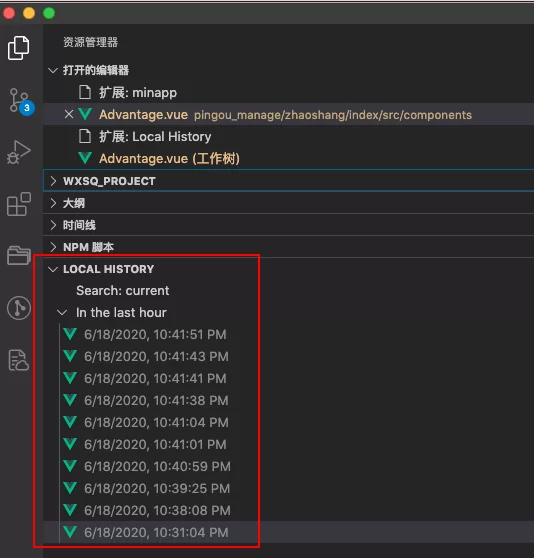Open the cloud document icon in activity bar
Viewport: 534px width, 558px height.
(x=18, y=360)
